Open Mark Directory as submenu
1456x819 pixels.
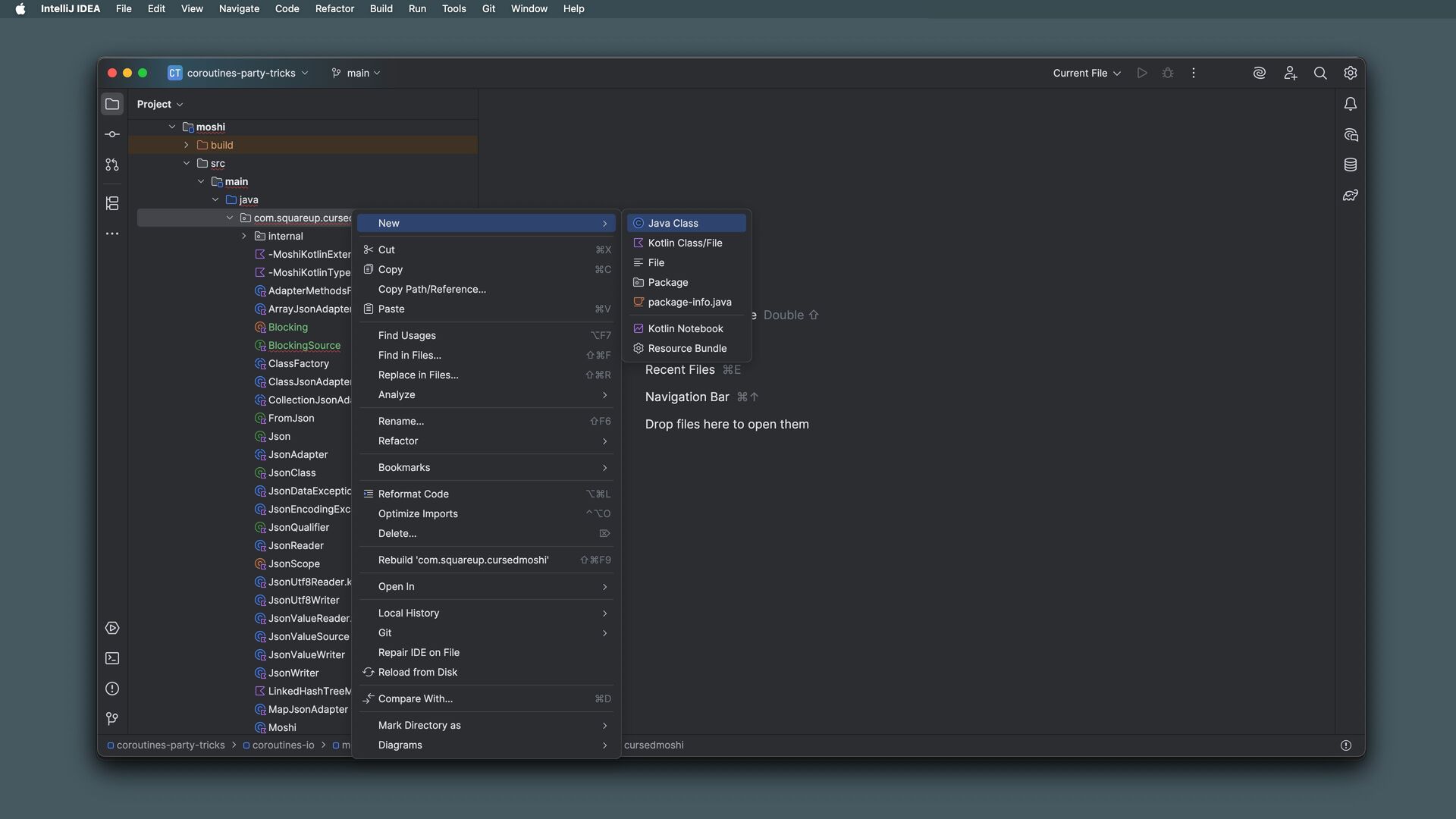pos(486,725)
